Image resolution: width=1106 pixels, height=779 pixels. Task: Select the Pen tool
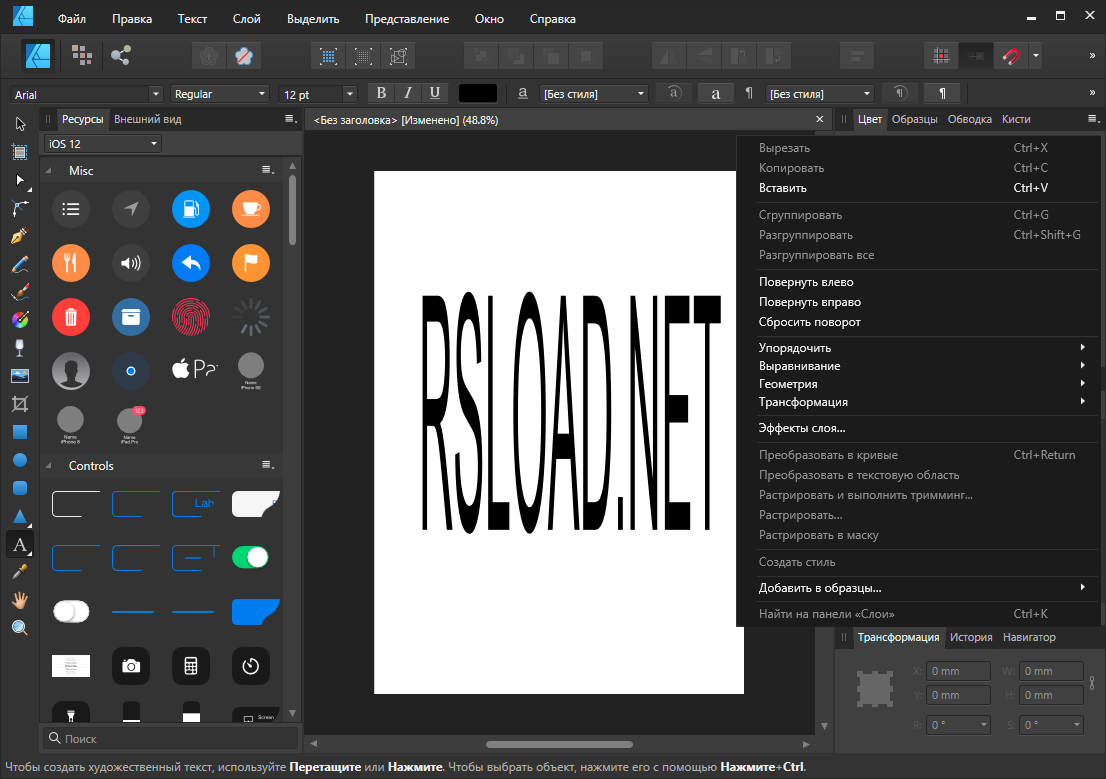point(20,236)
